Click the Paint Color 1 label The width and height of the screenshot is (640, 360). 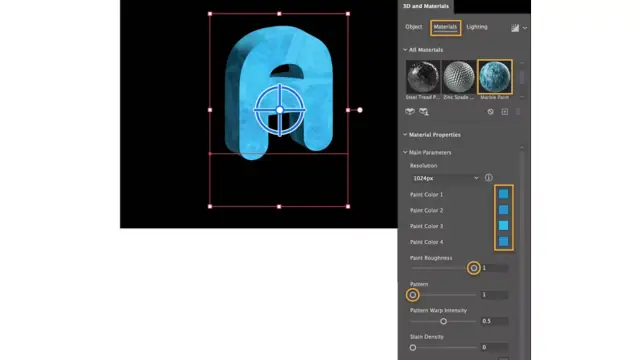427,195
